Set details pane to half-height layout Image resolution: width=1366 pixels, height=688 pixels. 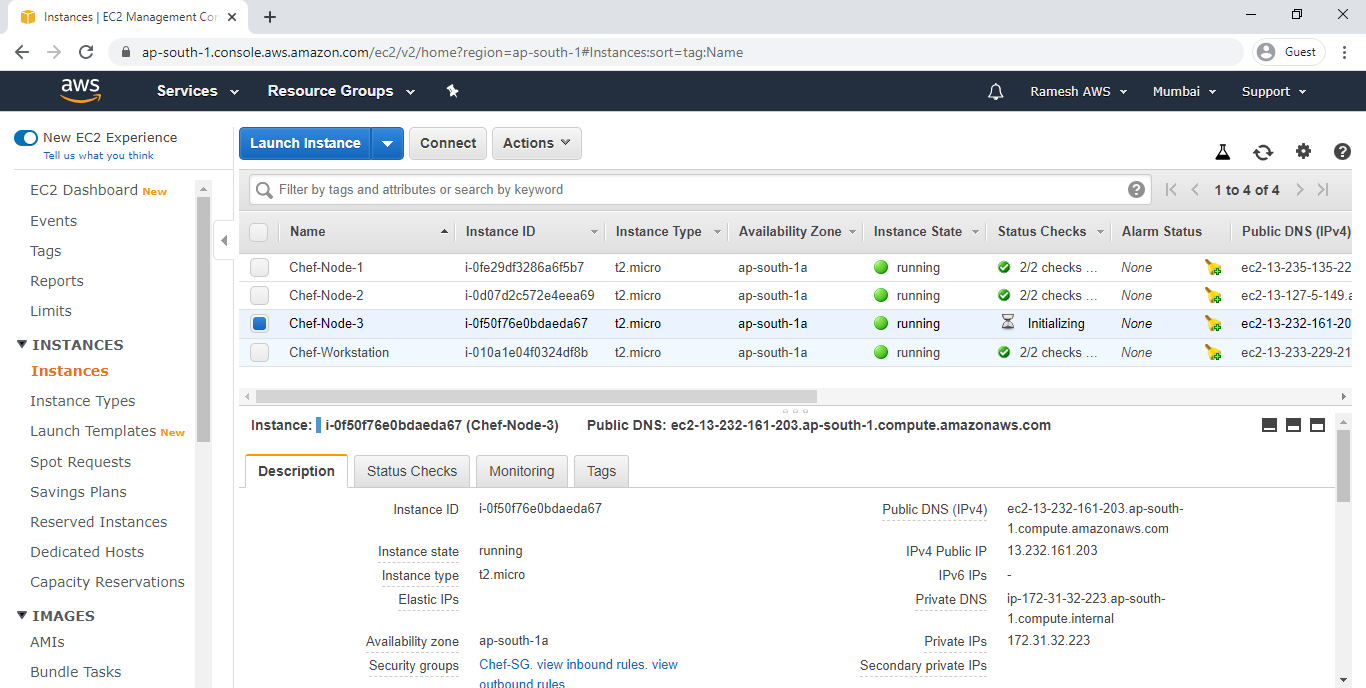(x=1293, y=425)
